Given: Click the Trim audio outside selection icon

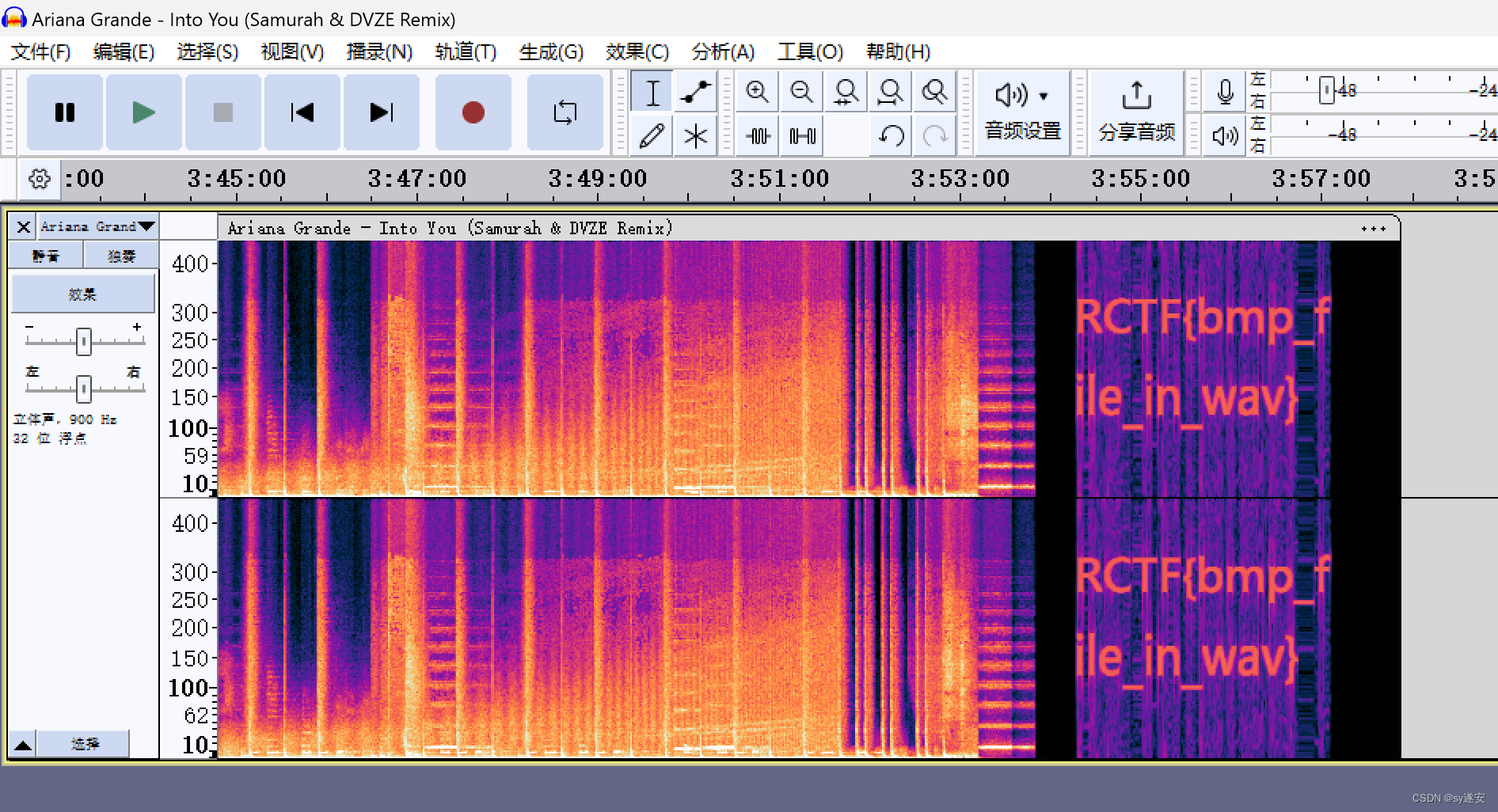Looking at the screenshot, I should [x=756, y=135].
